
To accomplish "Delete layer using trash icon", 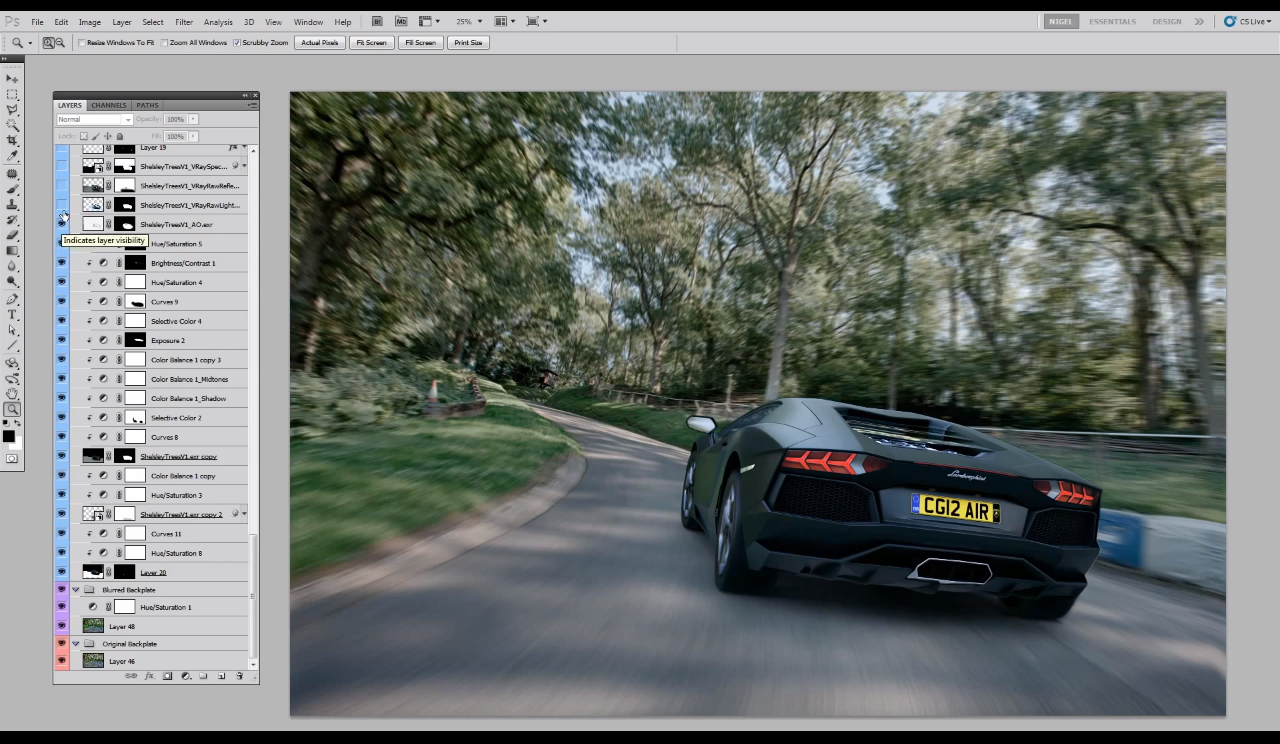I will click(x=239, y=676).
